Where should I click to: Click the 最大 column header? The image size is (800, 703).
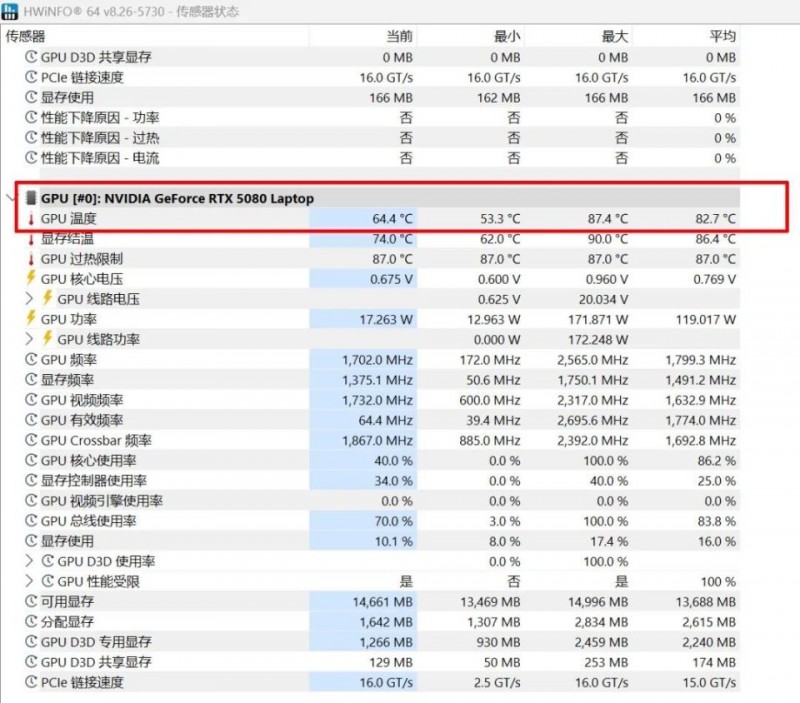(x=614, y=36)
